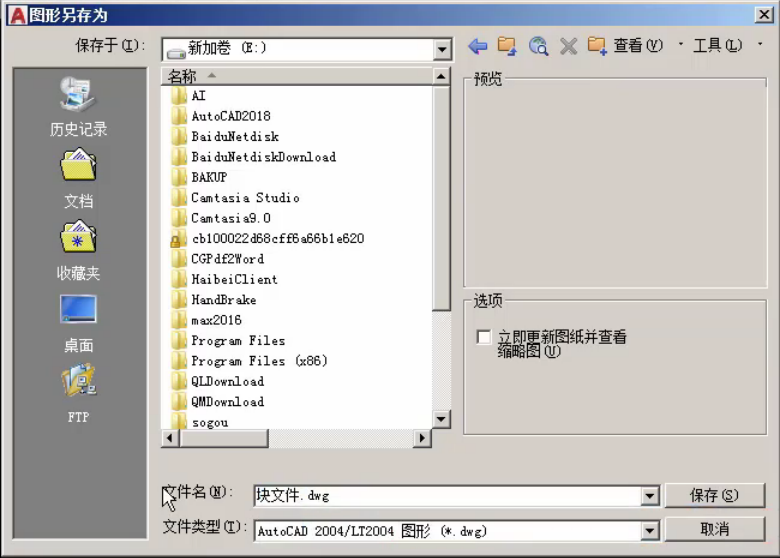Click the delete X icon in toolbar

pyautogui.click(x=568, y=47)
